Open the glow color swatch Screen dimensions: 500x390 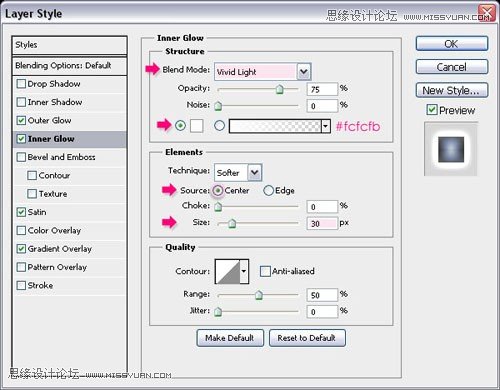tap(197, 126)
